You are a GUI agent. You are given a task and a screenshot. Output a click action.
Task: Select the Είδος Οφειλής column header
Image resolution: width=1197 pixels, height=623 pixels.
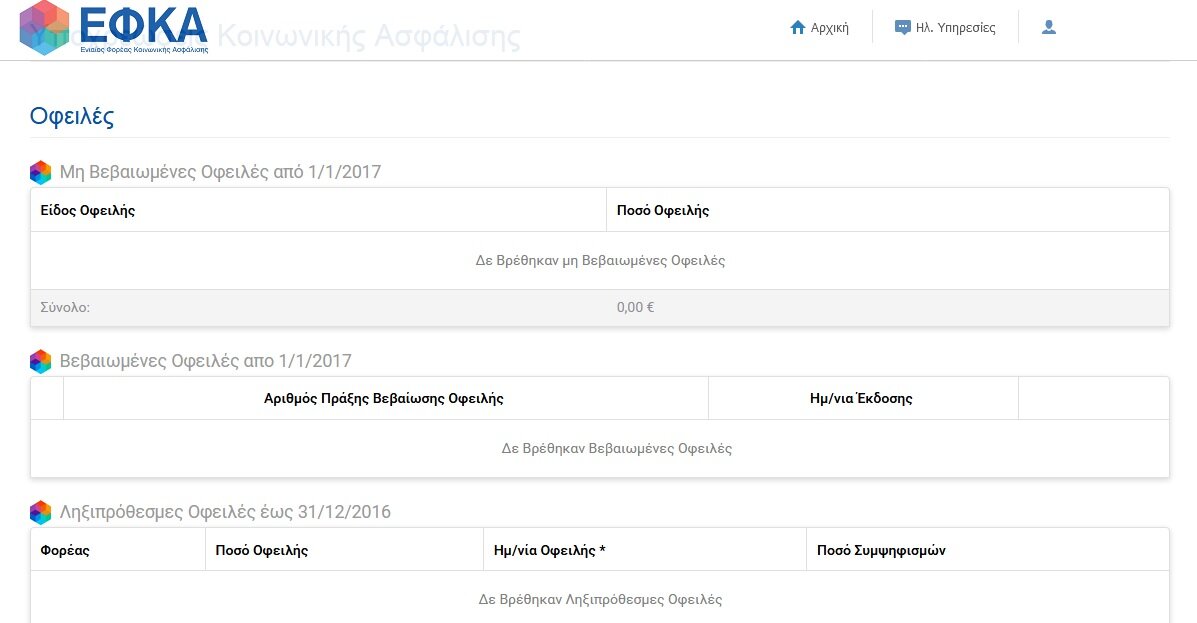click(x=88, y=210)
